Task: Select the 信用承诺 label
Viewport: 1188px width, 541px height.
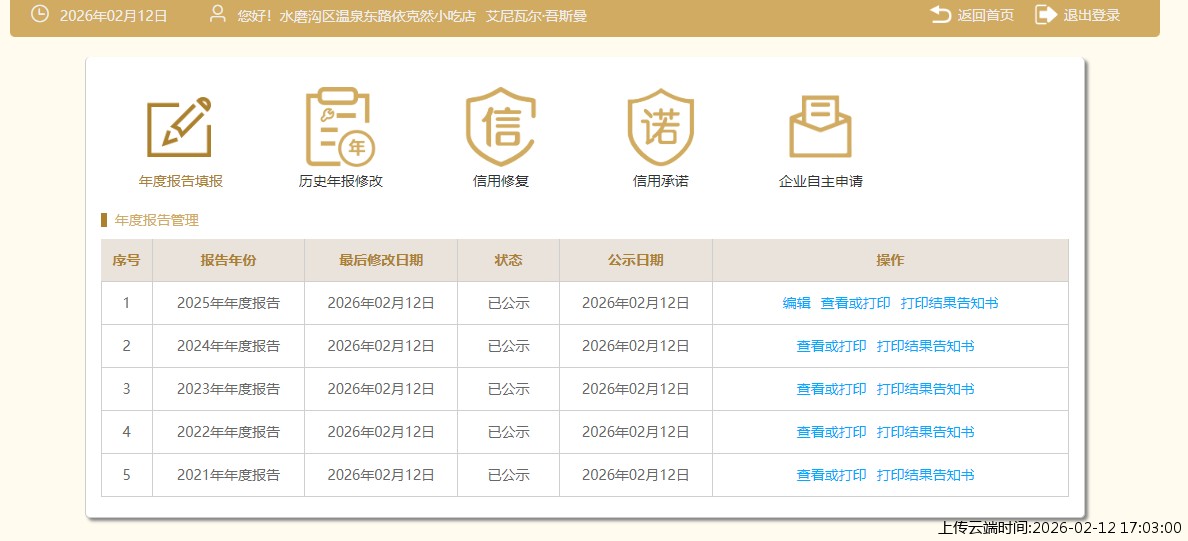Action: pyautogui.click(x=661, y=182)
